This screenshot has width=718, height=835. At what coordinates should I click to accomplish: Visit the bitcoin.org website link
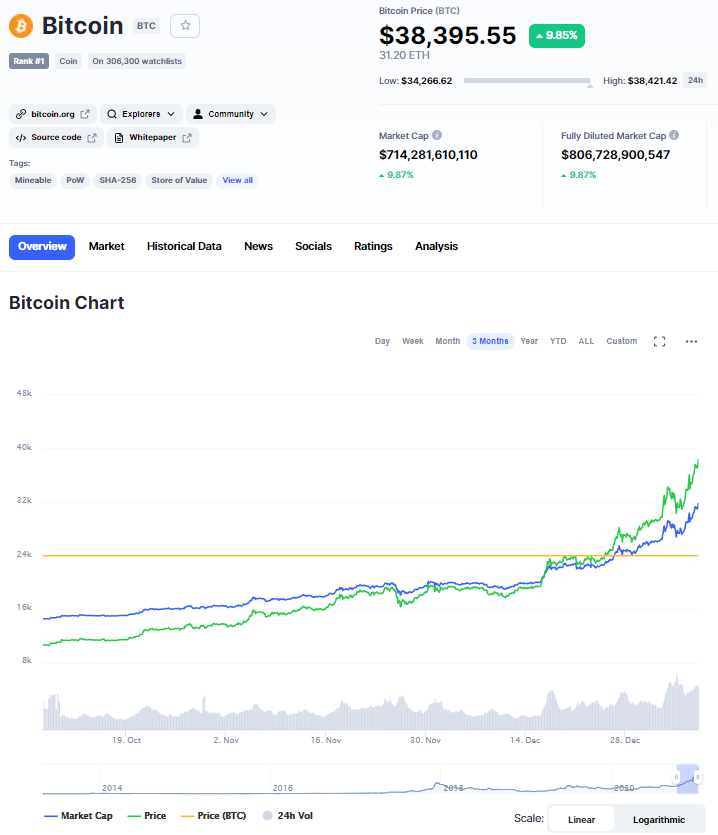point(52,114)
